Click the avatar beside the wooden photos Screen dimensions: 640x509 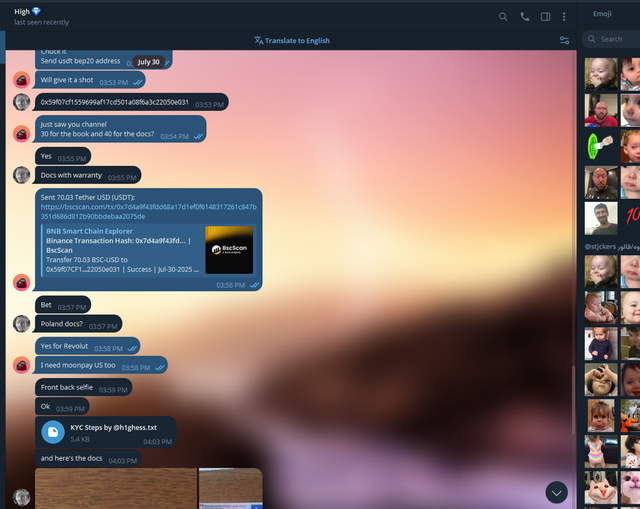click(22, 497)
